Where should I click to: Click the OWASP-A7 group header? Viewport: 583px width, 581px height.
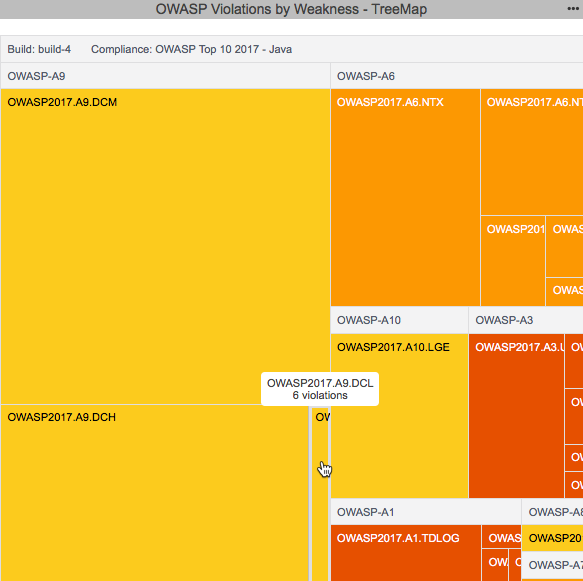(x=553, y=565)
